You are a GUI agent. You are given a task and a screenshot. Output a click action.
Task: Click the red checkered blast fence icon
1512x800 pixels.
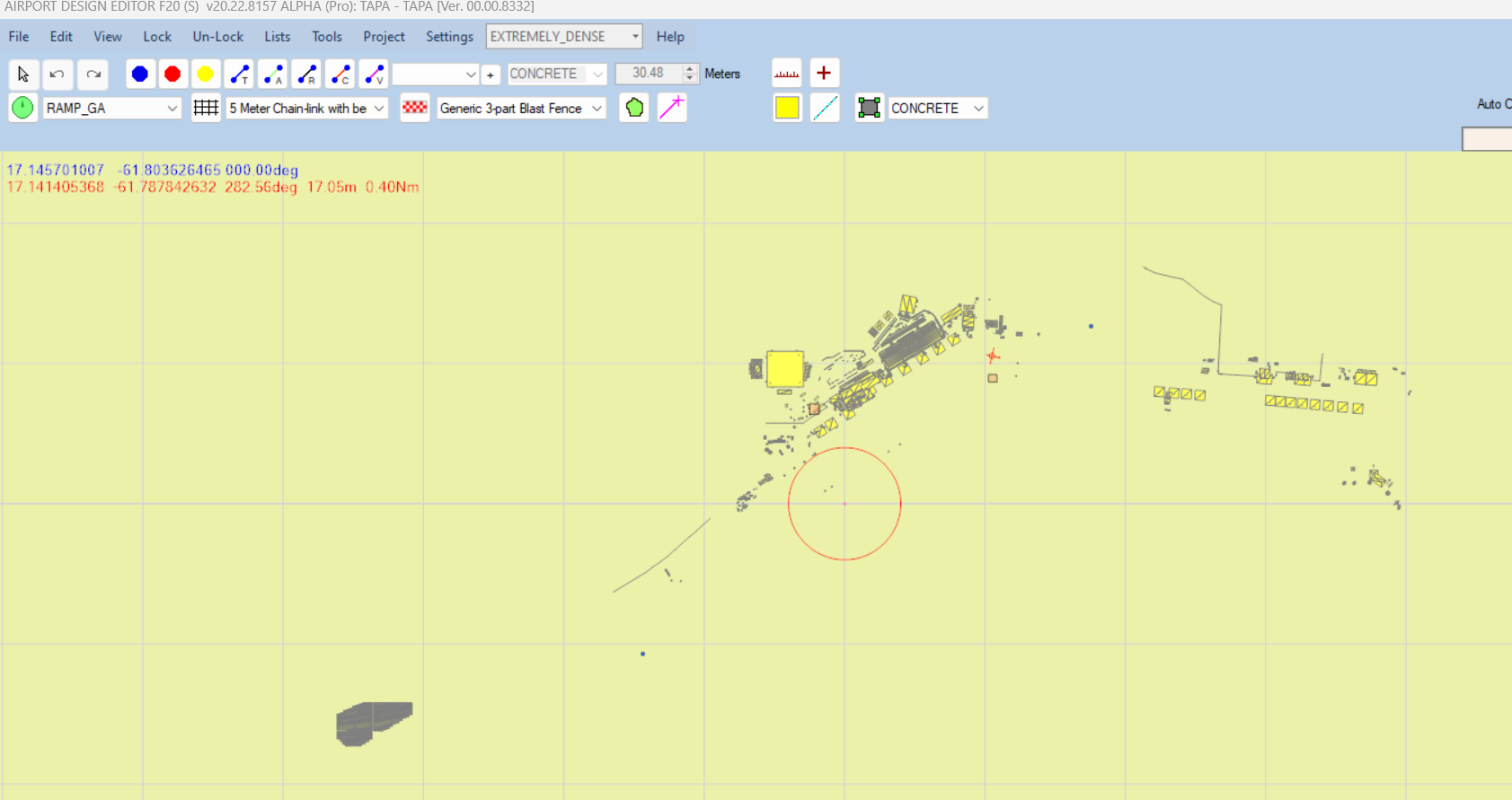tap(414, 108)
